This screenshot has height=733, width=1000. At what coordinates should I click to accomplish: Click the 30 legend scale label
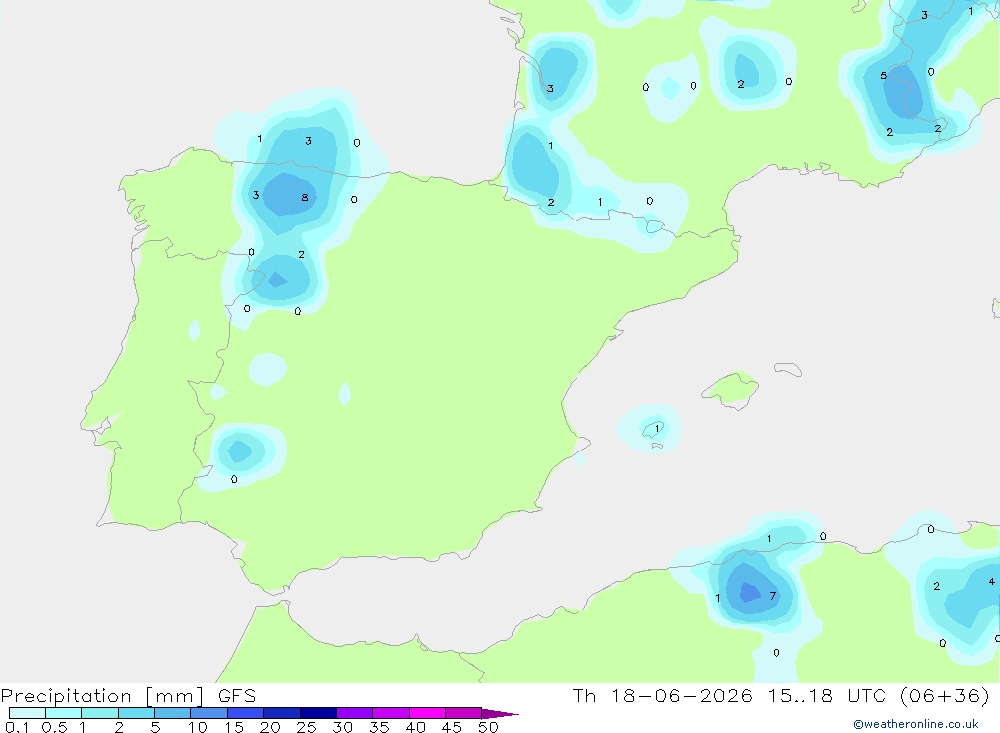pos(343,727)
